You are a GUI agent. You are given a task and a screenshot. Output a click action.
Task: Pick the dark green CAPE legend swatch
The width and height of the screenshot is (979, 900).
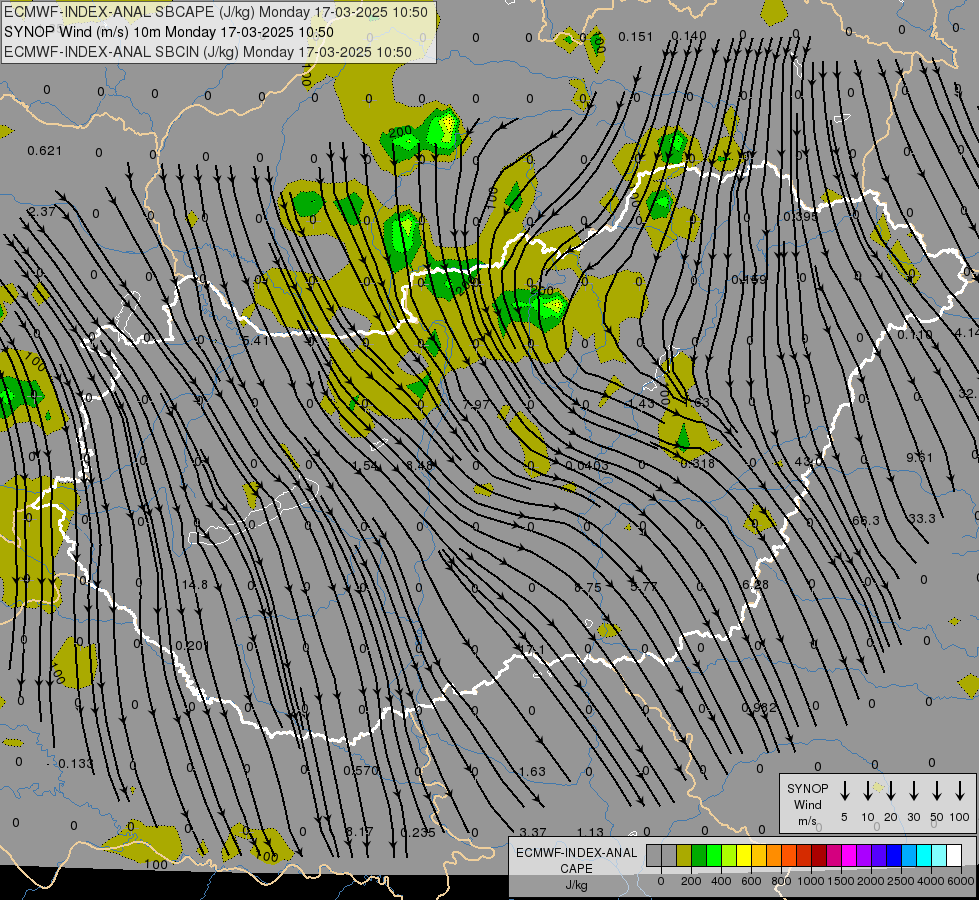point(699,855)
